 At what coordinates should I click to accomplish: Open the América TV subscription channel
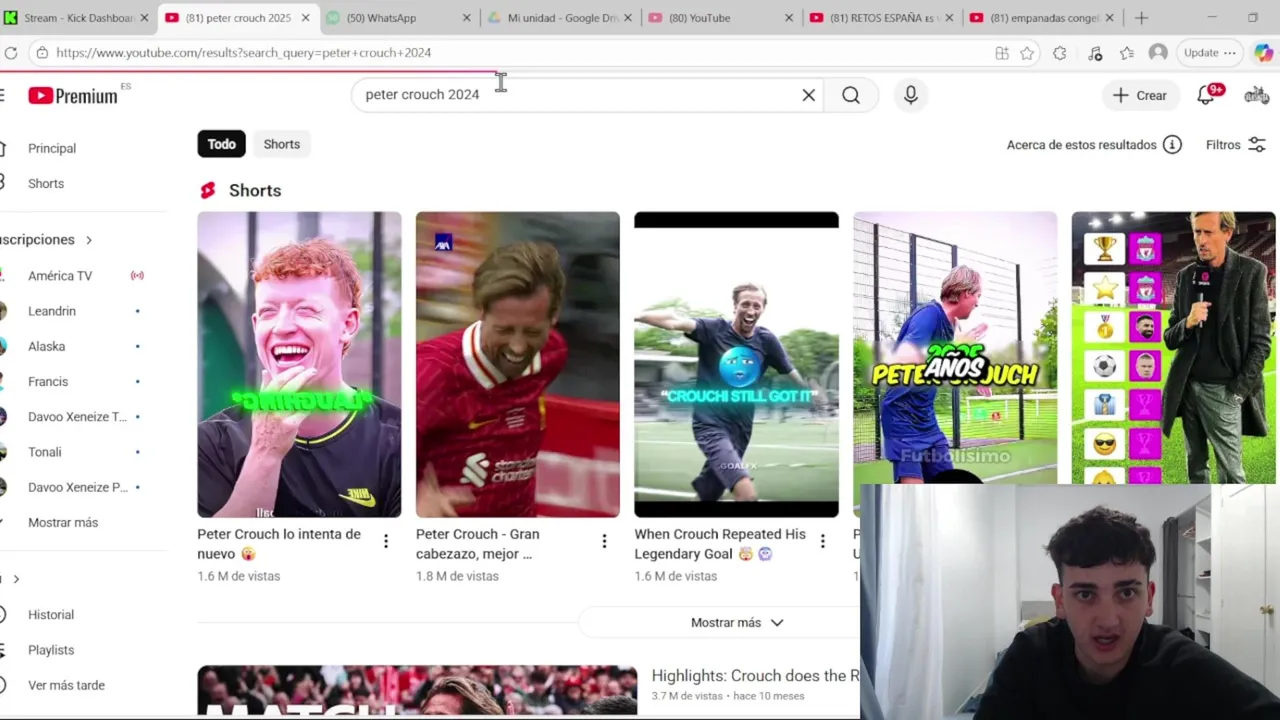point(60,276)
